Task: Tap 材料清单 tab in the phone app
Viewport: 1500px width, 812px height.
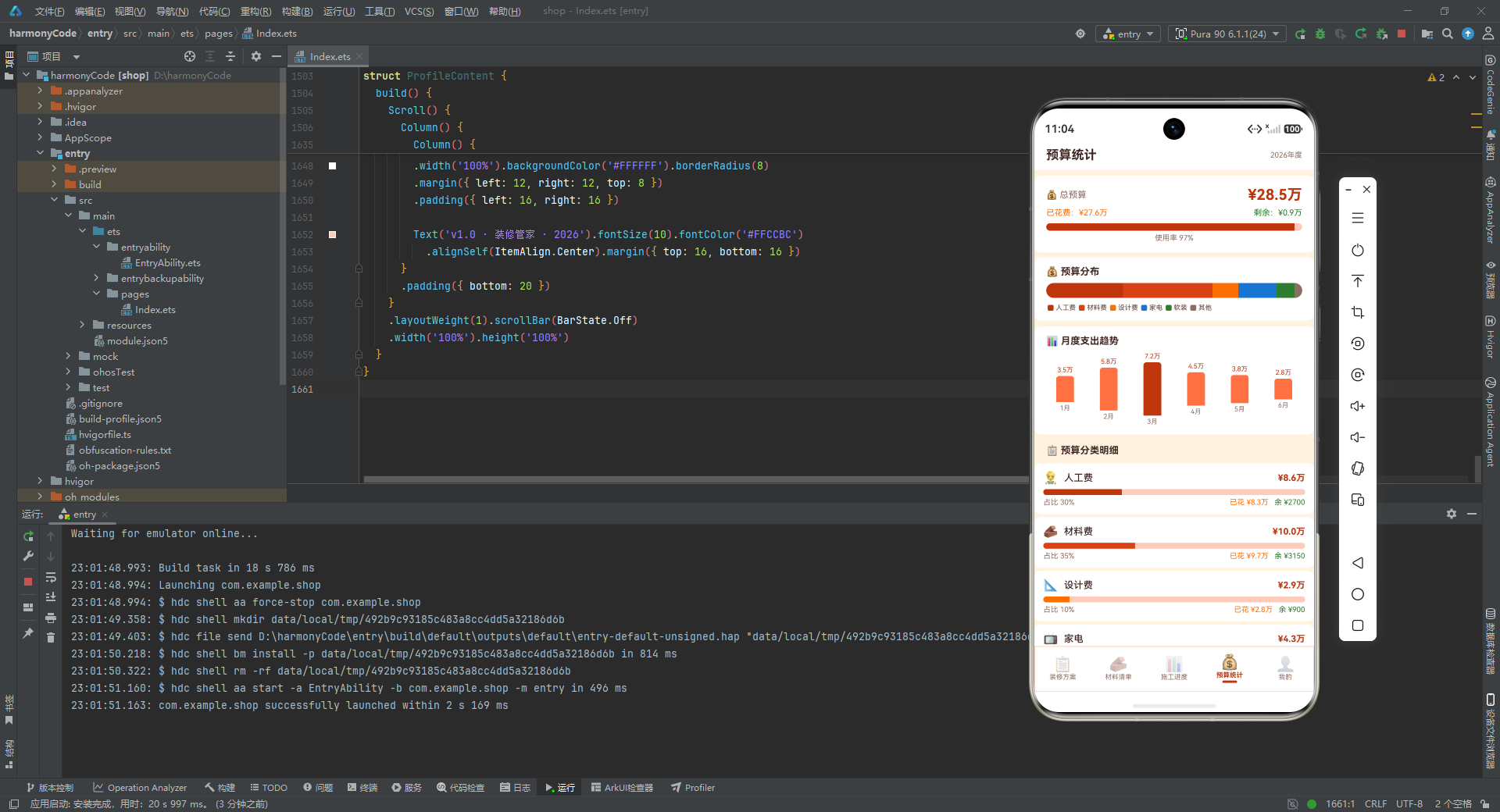Action: (x=1118, y=668)
